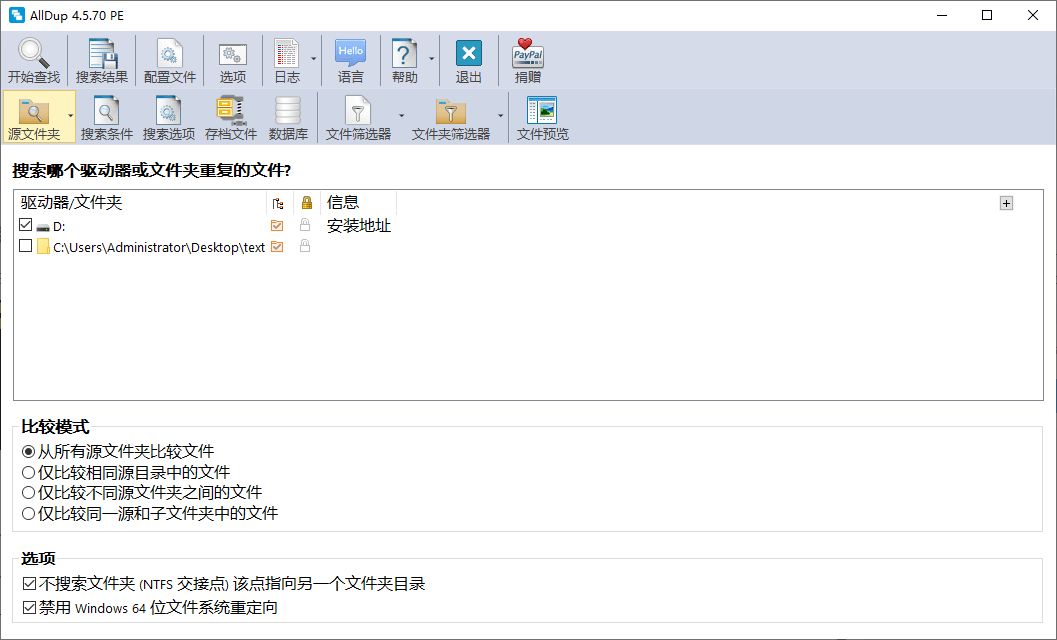Click the plus button in list header
This screenshot has height=640, width=1057.
tap(1006, 203)
